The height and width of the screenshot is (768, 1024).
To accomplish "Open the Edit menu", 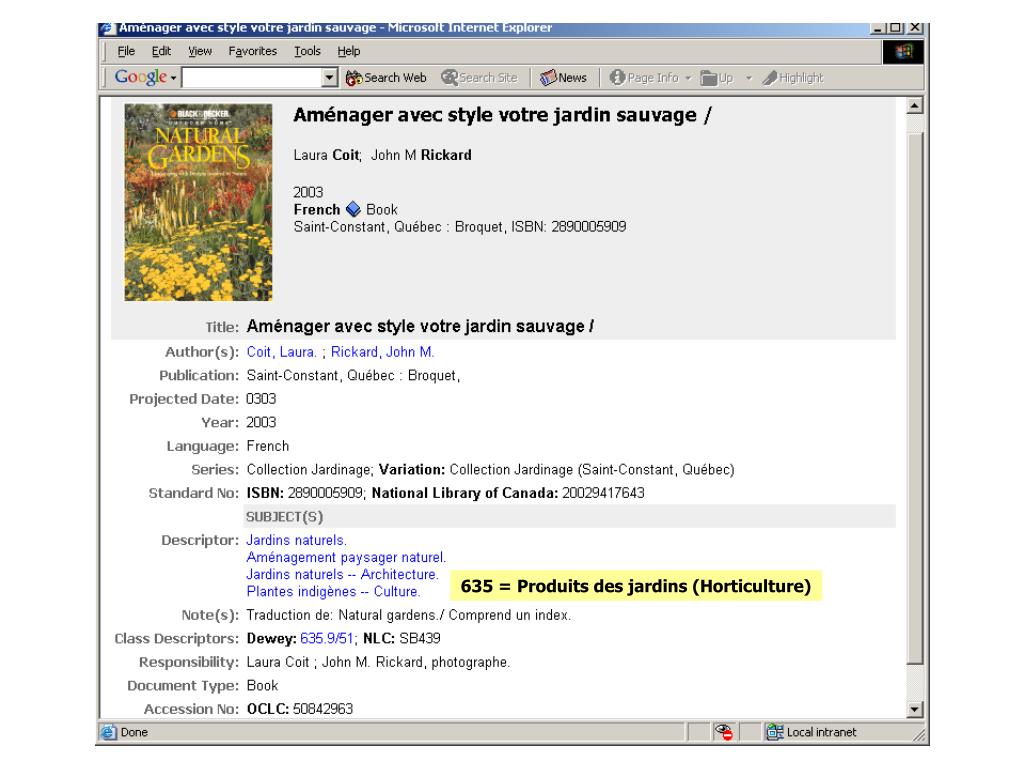I will 161,51.
